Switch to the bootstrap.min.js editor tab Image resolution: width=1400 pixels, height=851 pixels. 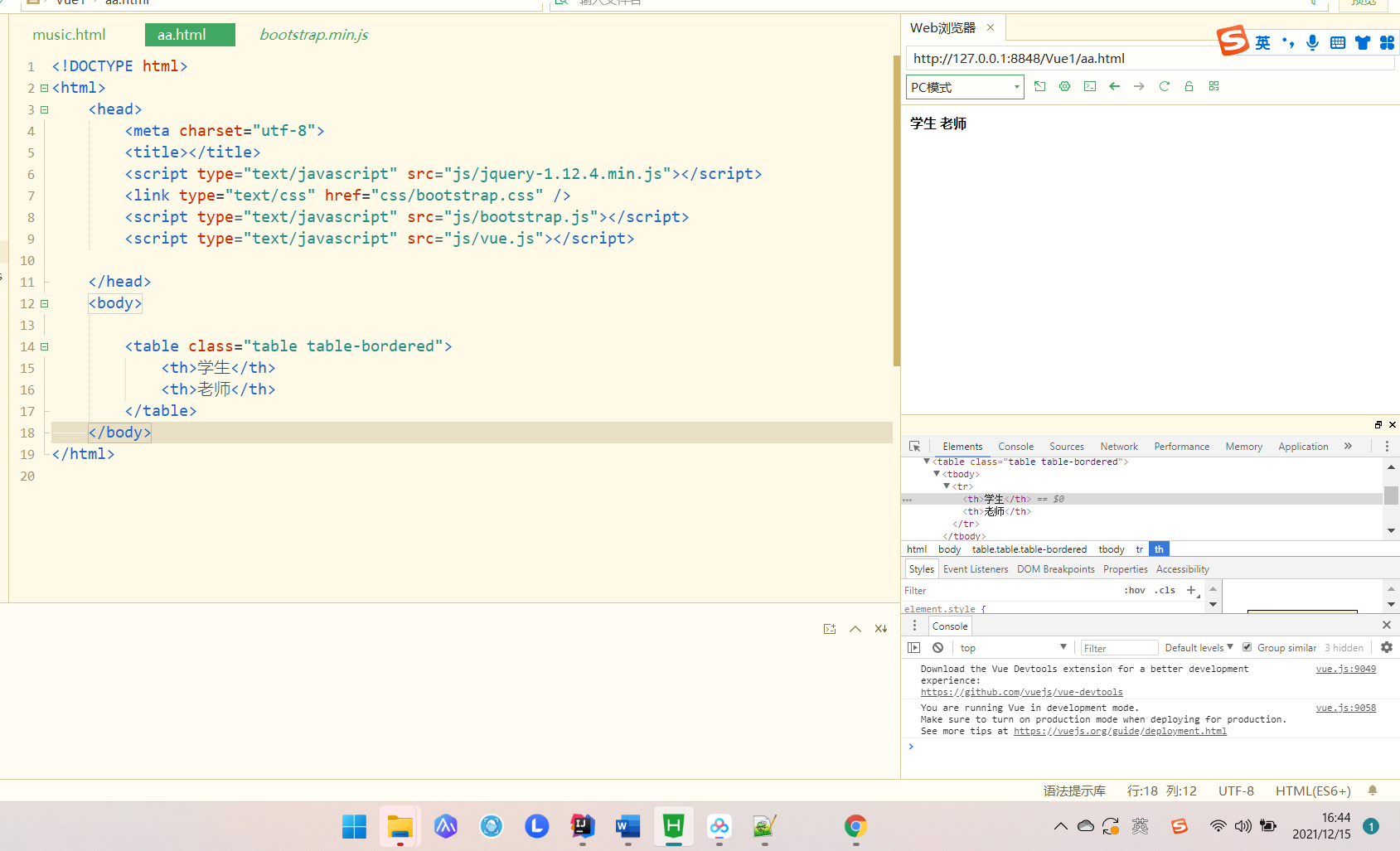313,35
